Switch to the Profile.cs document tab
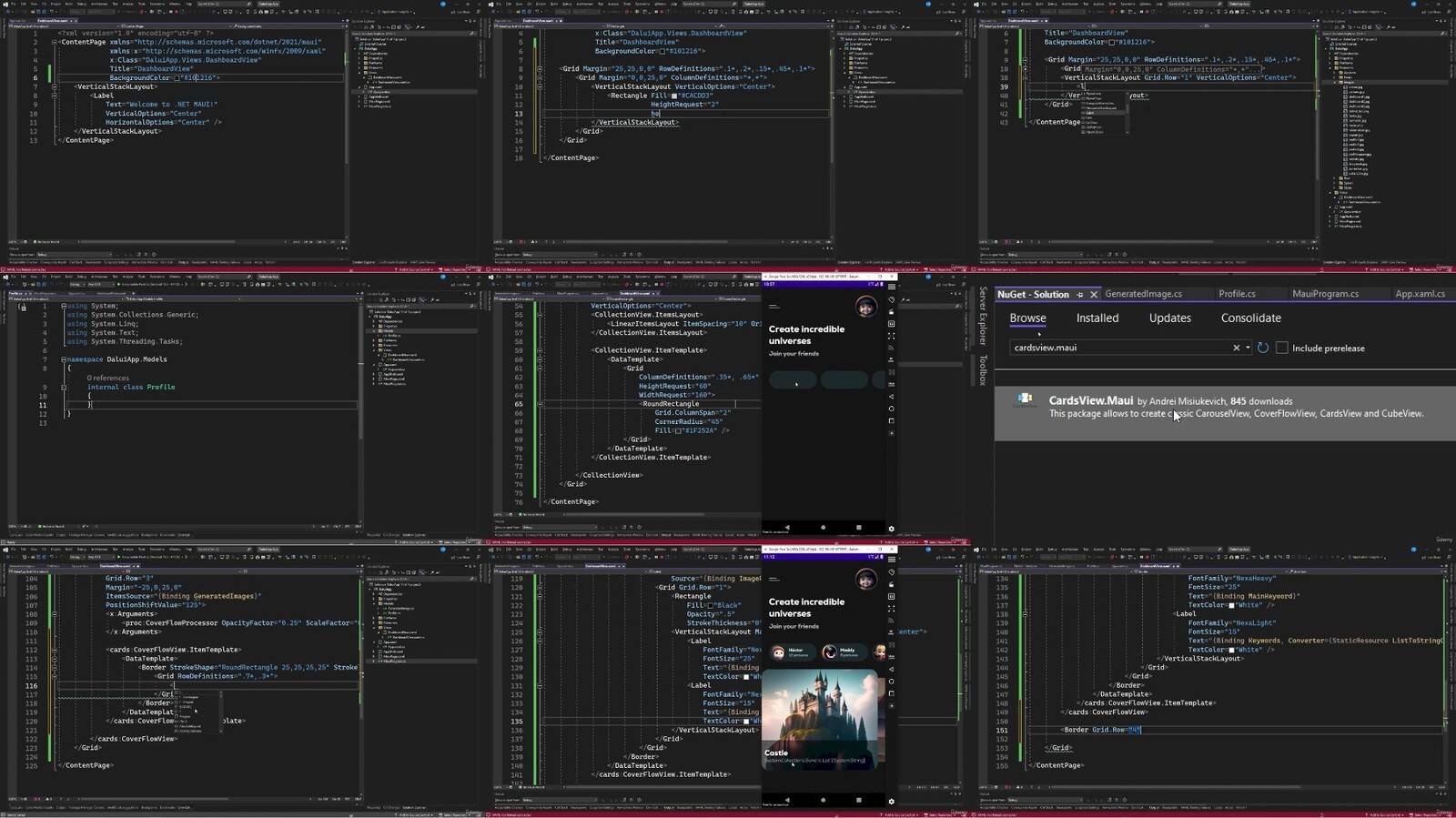 pyautogui.click(x=1237, y=294)
